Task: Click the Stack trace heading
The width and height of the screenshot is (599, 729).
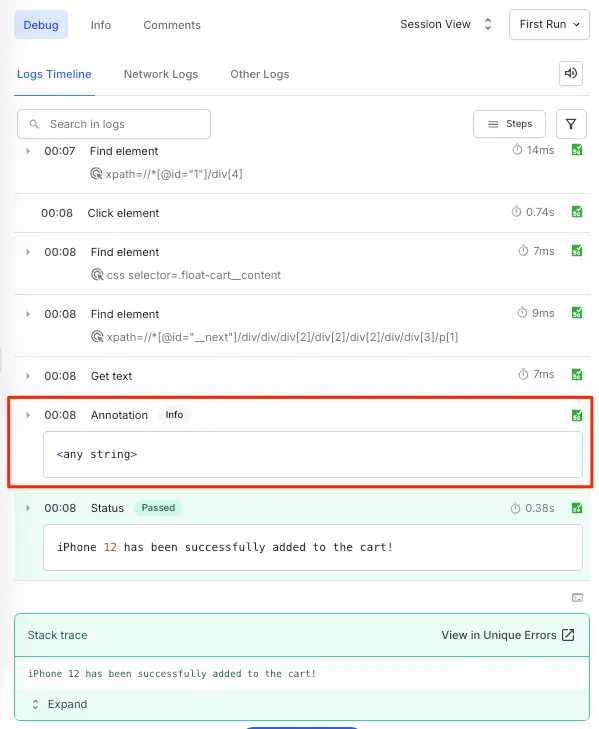Action: point(57,635)
